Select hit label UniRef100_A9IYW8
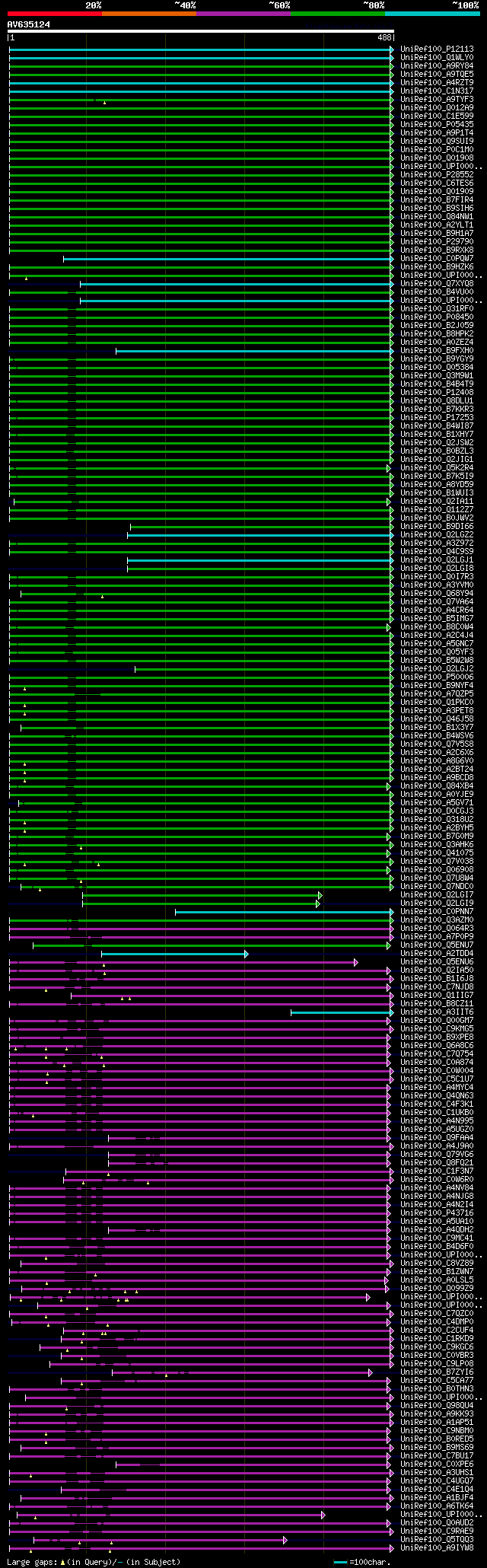 coord(437,1547)
